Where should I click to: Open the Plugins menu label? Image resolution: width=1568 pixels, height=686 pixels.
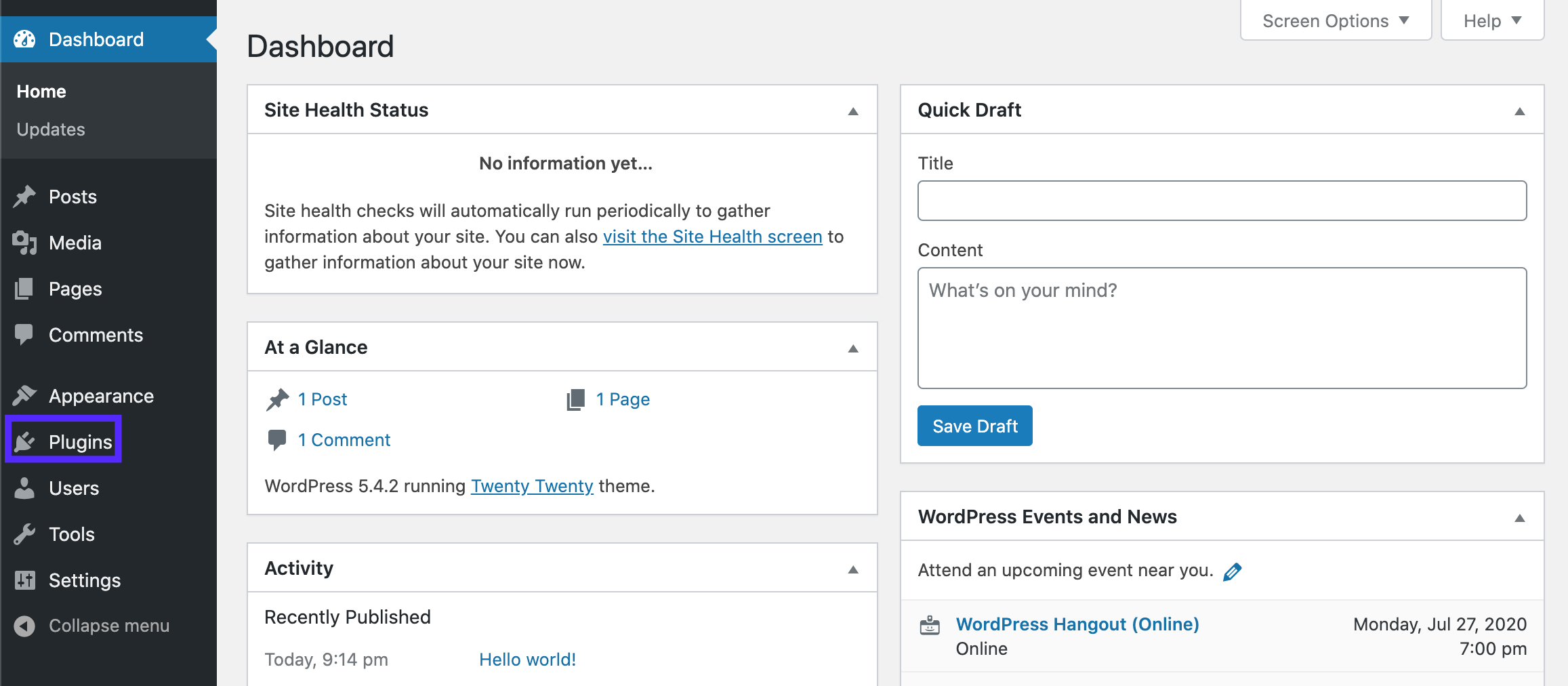point(81,442)
